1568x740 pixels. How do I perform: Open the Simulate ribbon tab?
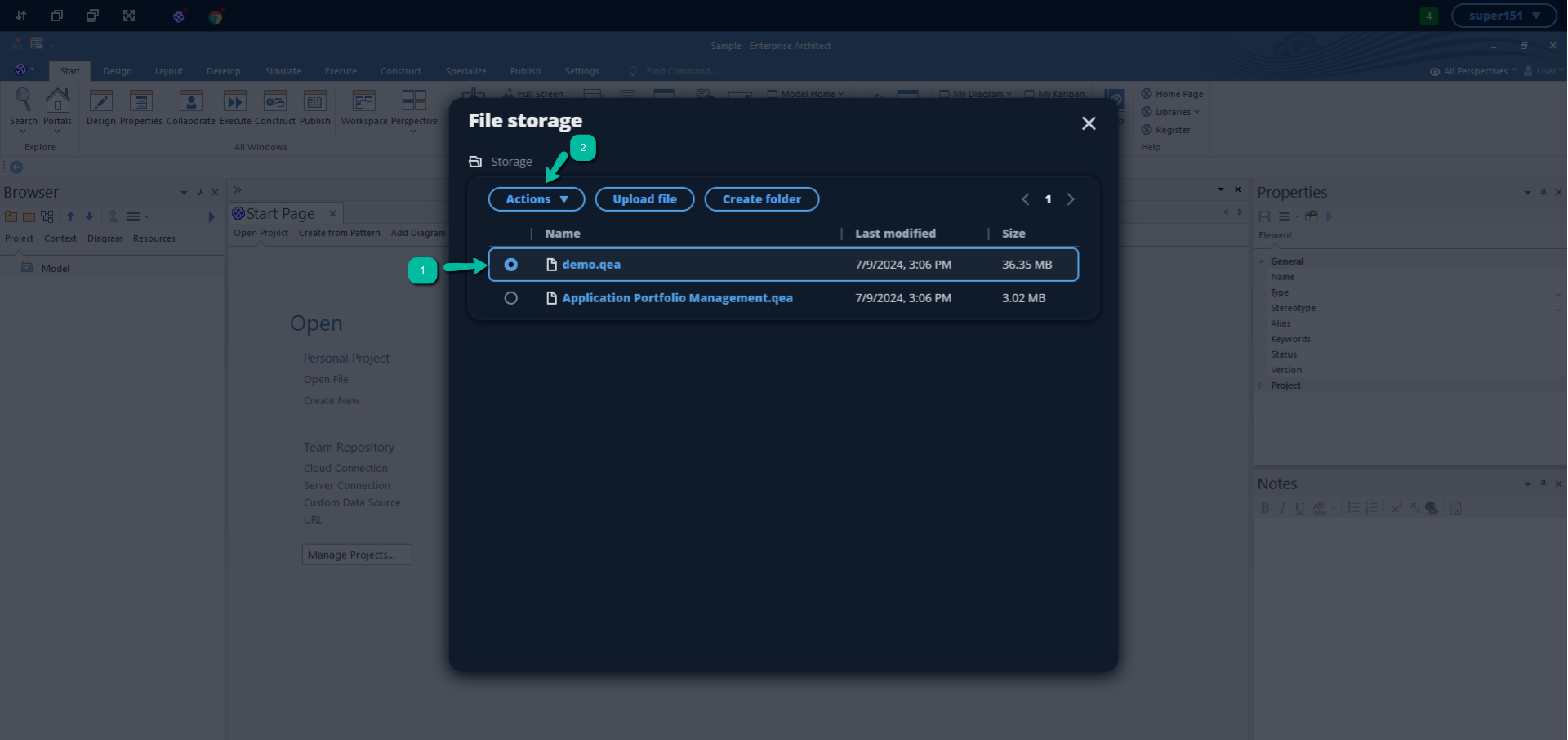[283, 71]
